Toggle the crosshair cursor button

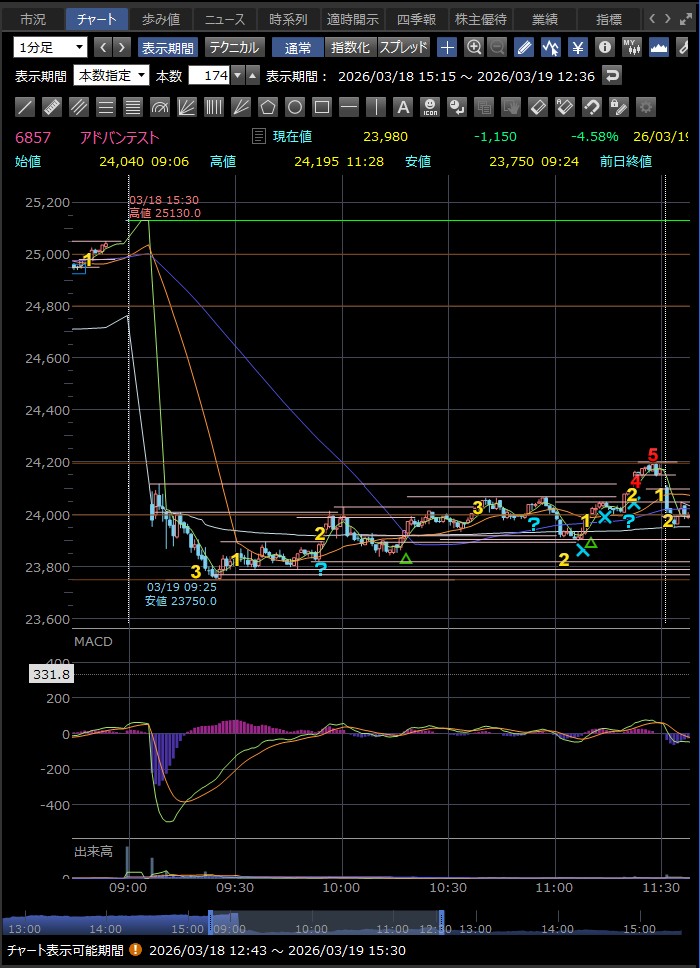pyautogui.click(x=447, y=47)
